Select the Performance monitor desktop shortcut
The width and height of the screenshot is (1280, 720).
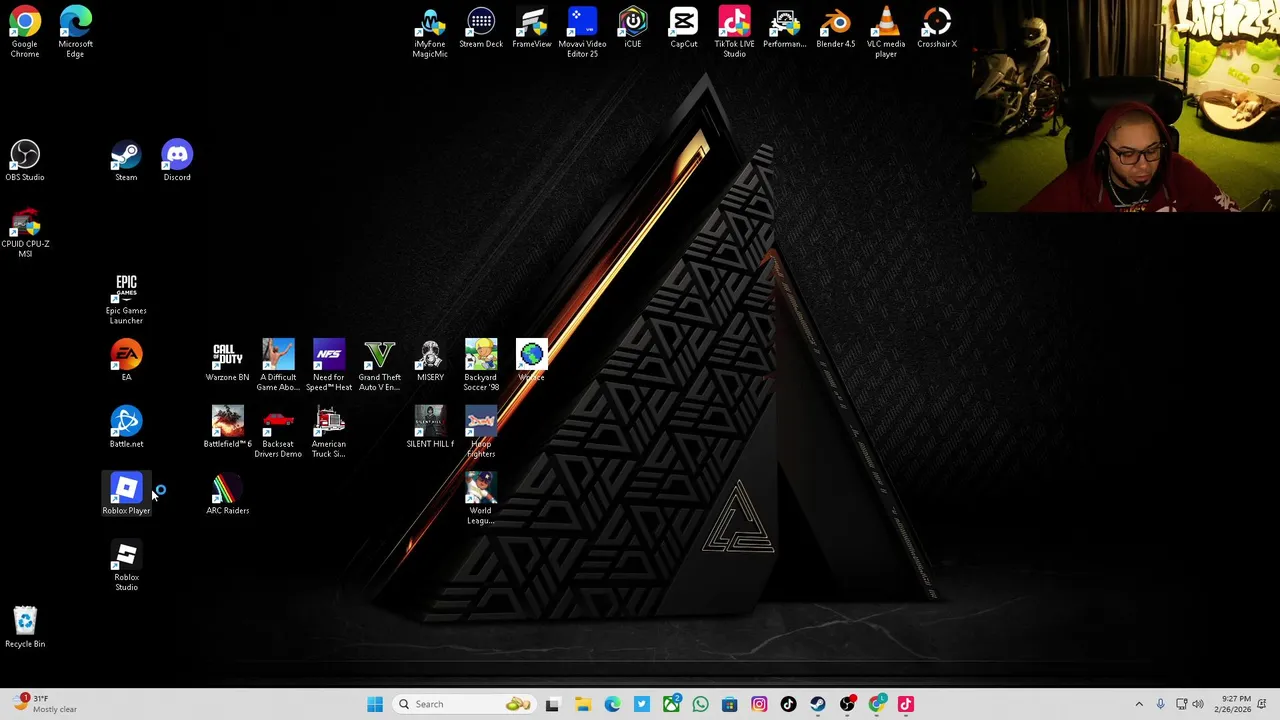785,27
